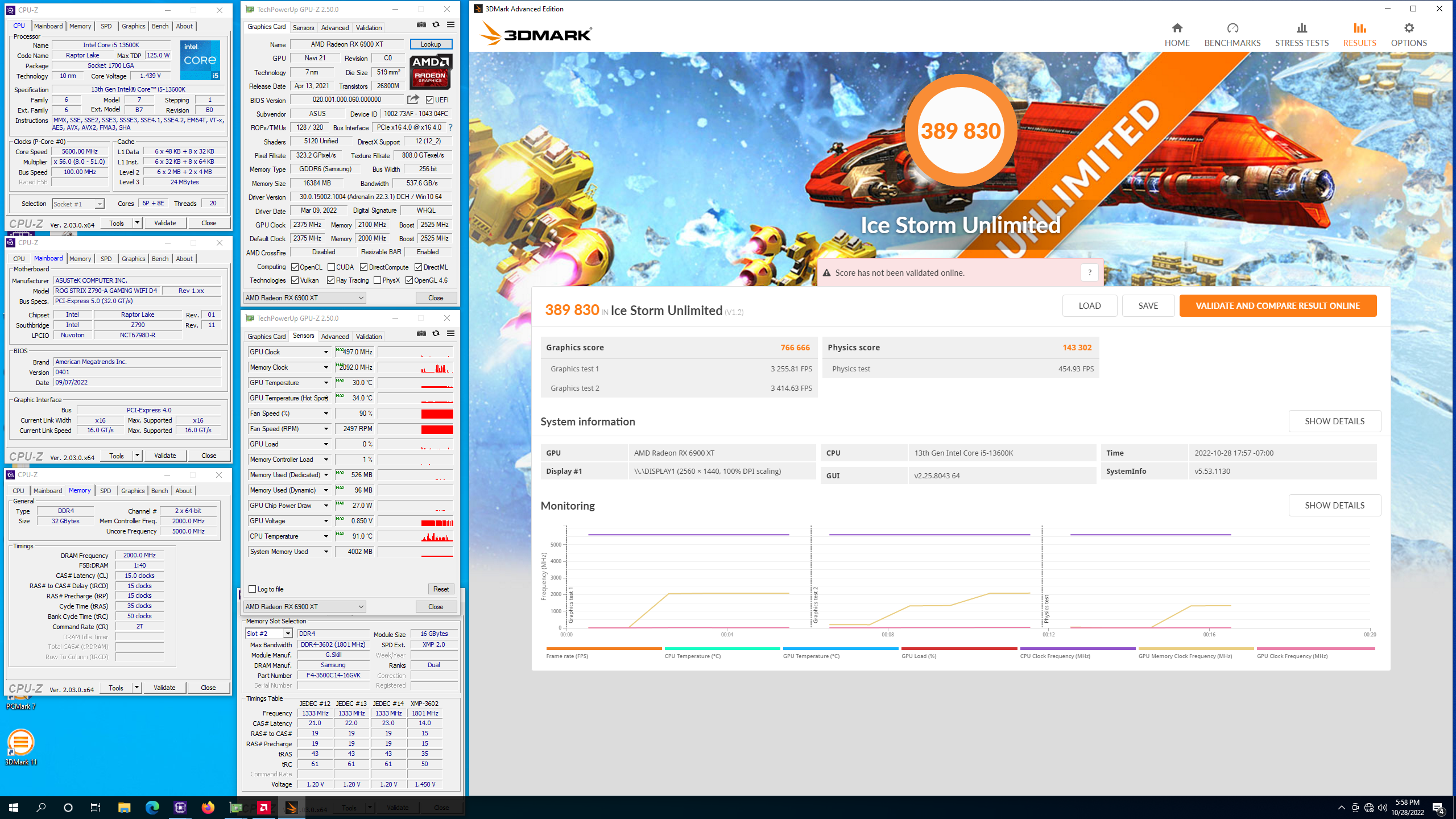Open Tools dropdown arrow in top CPU-Z window
Viewport: 1456px width, 819px height.
pyautogui.click(x=137, y=223)
